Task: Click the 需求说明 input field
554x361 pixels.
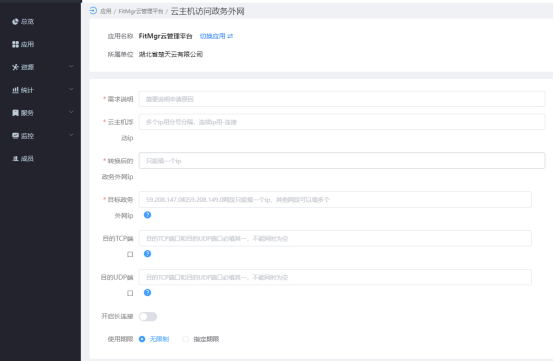Action: click(x=342, y=99)
